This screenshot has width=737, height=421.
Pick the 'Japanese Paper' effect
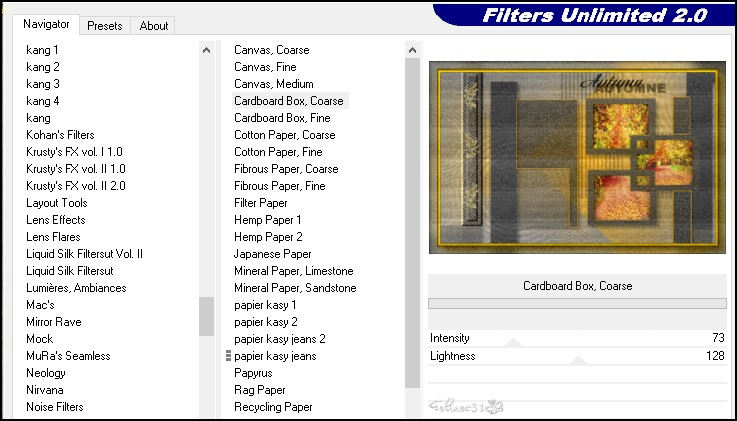[x=273, y=254]
